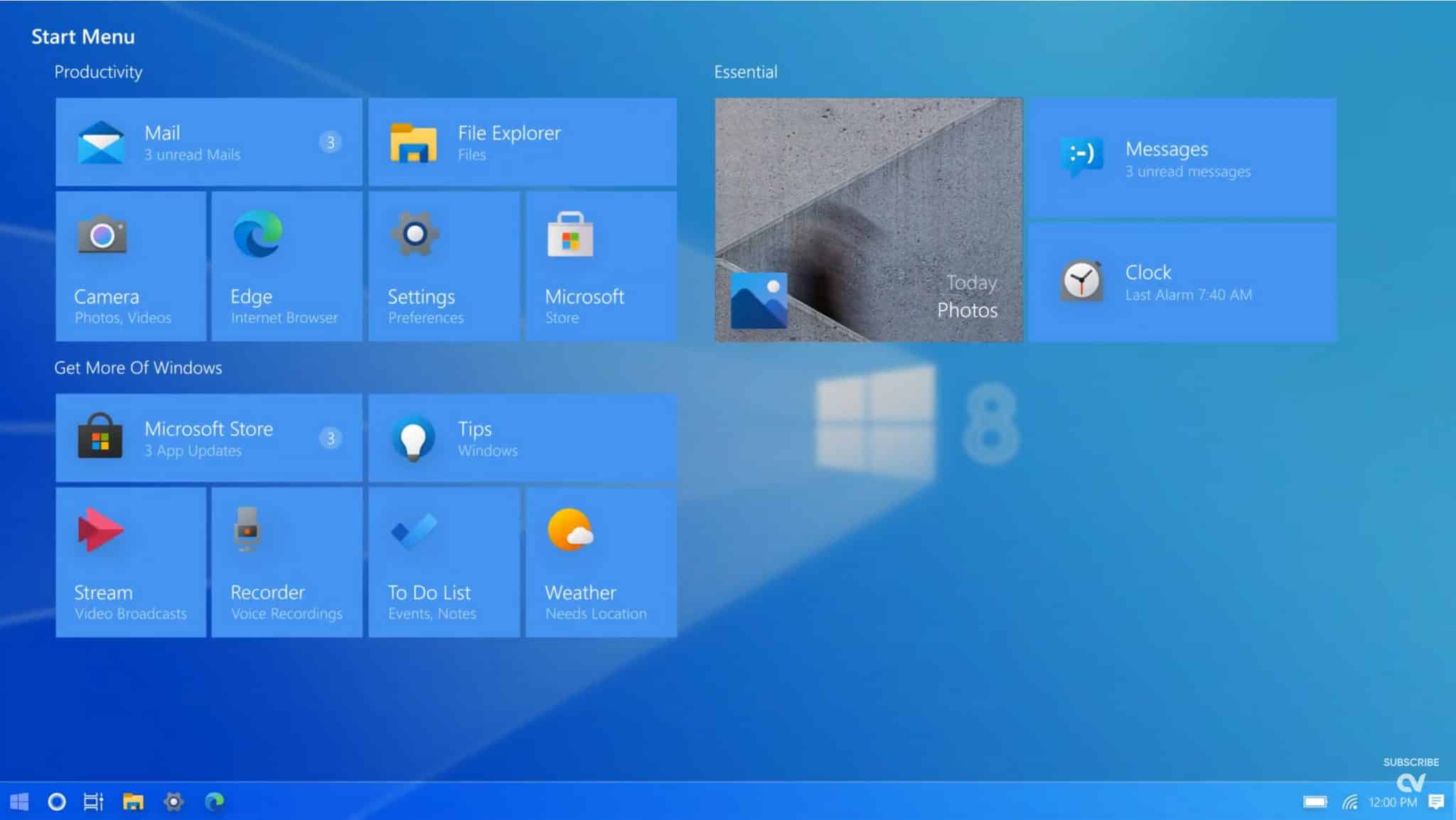Open the Photos app icon on the tile
Screen dimensions: 1456x820
click(759, 300)
